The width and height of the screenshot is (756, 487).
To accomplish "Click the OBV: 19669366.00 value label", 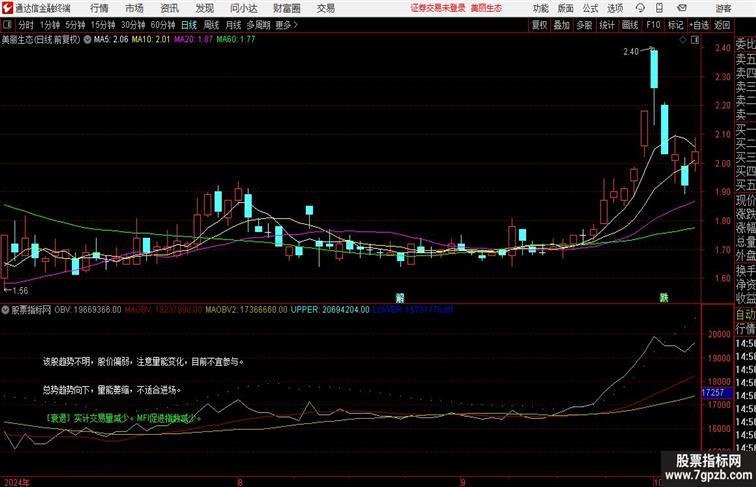I will [88, 310].
